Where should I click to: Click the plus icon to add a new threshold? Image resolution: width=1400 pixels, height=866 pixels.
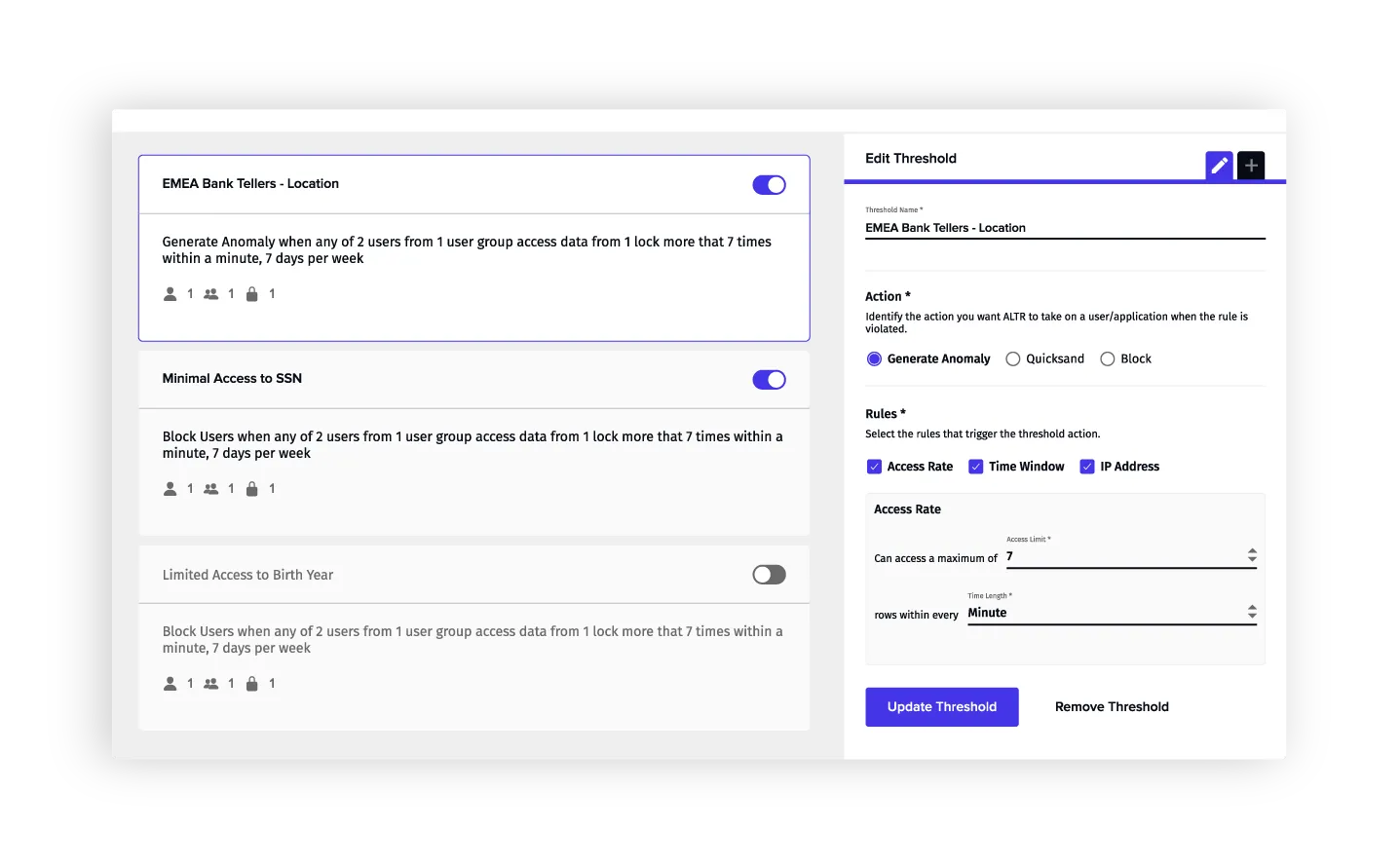1250,166
